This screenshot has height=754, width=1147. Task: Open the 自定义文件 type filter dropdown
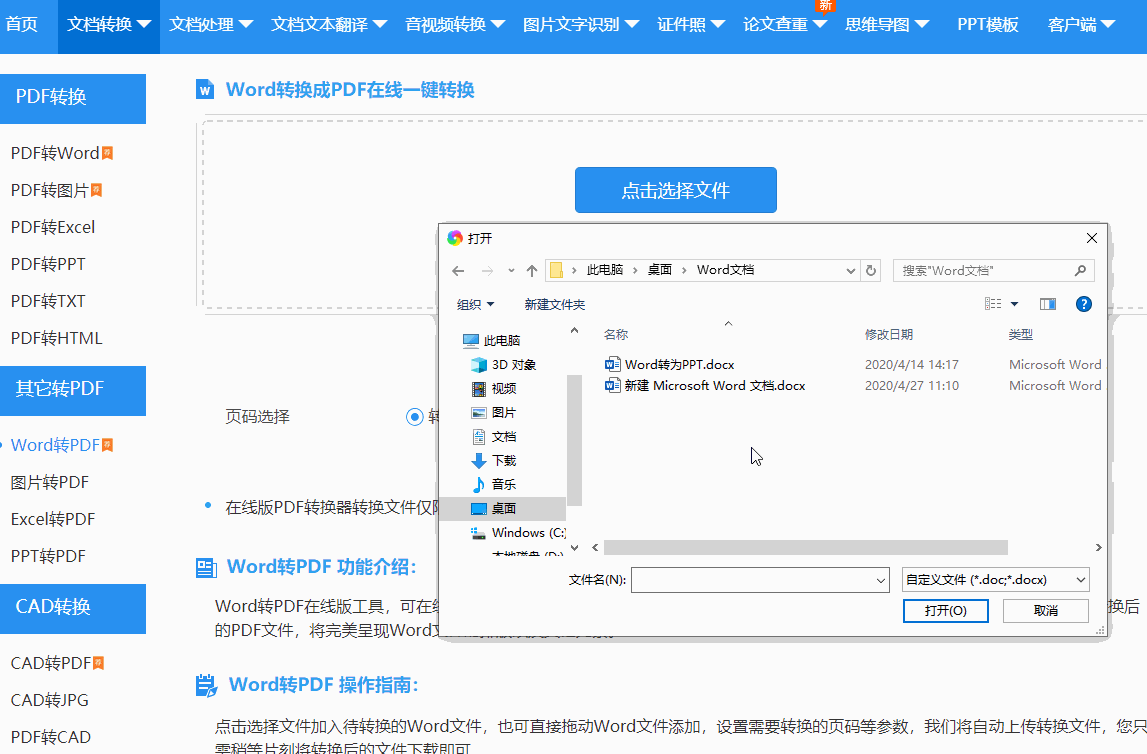(x=996, y=580)
